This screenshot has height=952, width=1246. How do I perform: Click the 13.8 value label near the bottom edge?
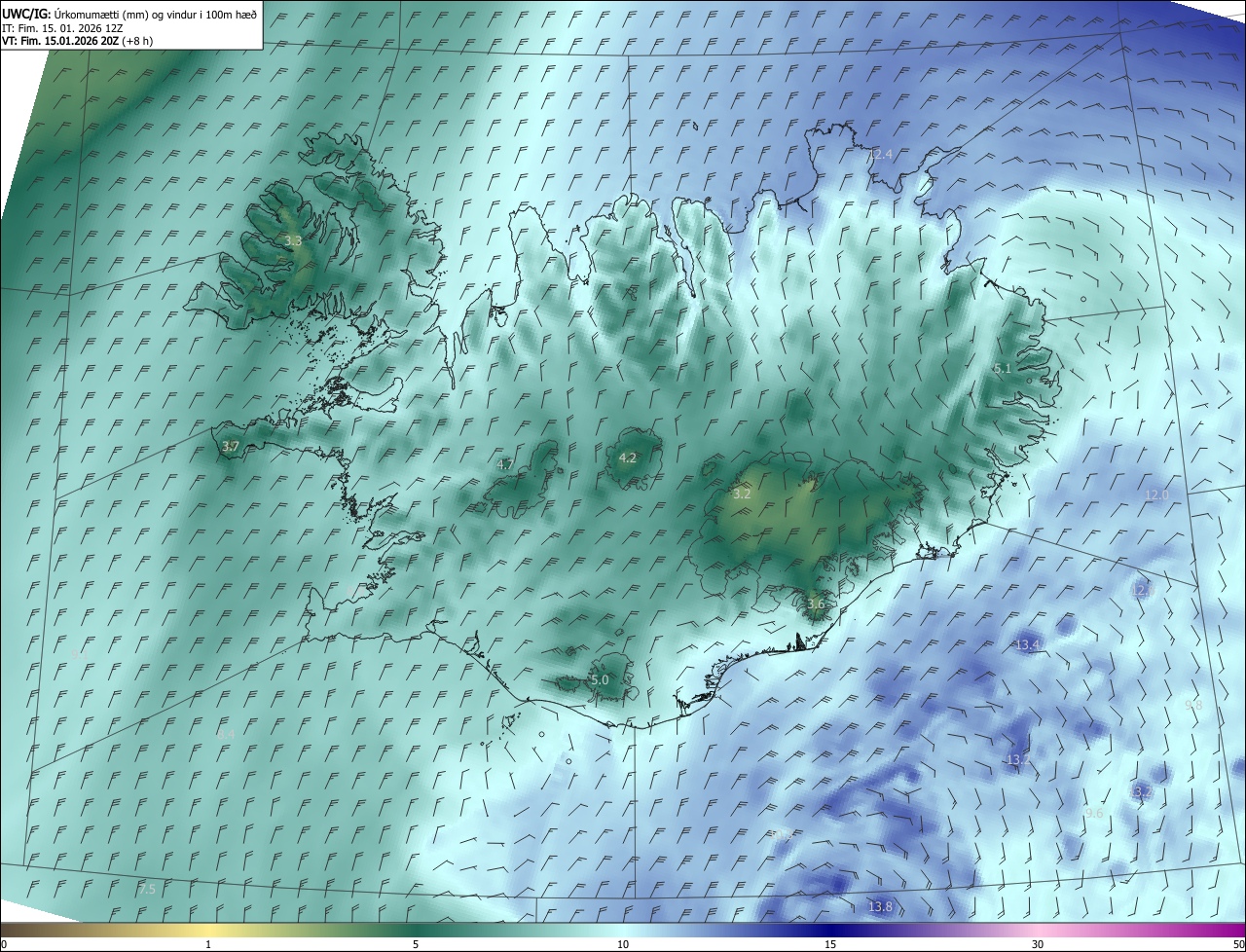click(x=880, y=907)
